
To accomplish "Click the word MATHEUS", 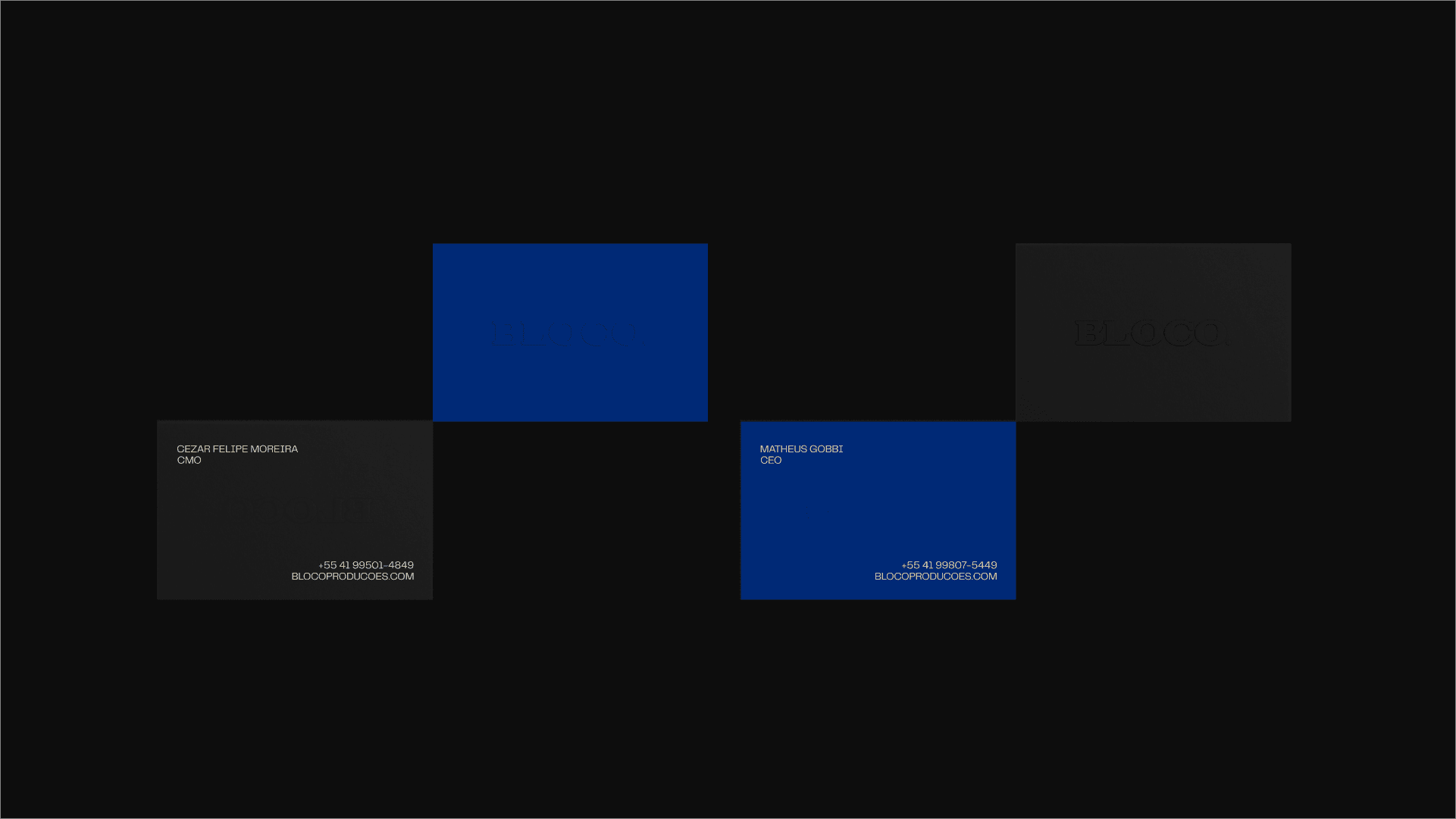I will pyautogui.click(x=783, y=449).
